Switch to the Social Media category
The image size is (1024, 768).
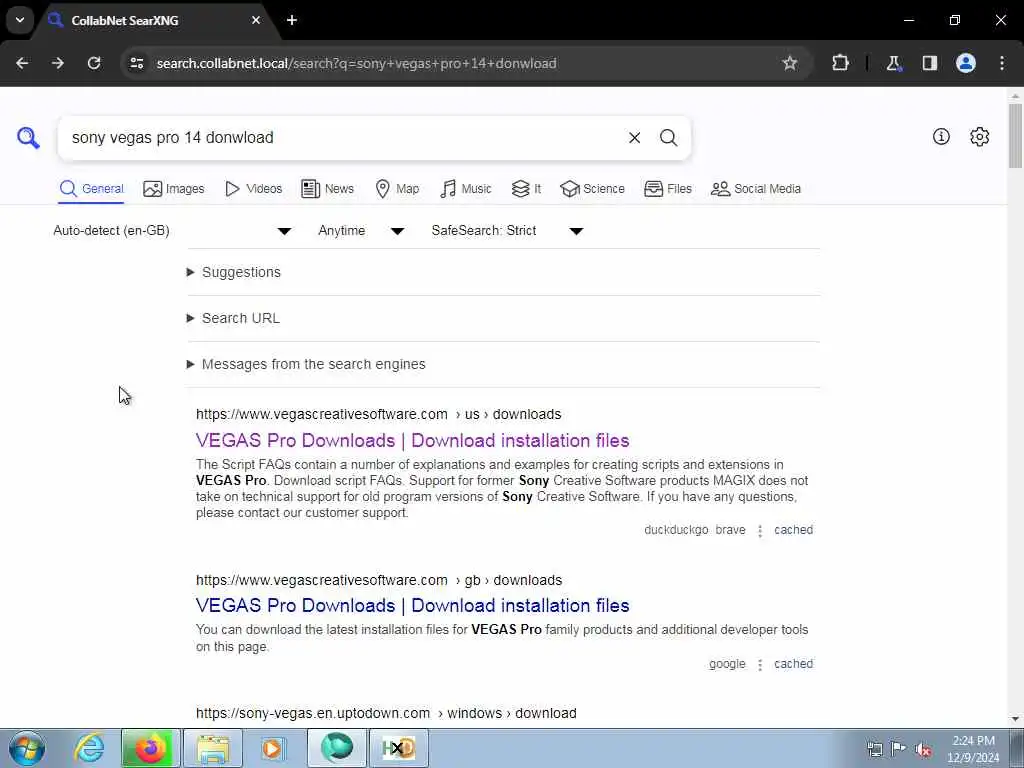coord(756,189)
